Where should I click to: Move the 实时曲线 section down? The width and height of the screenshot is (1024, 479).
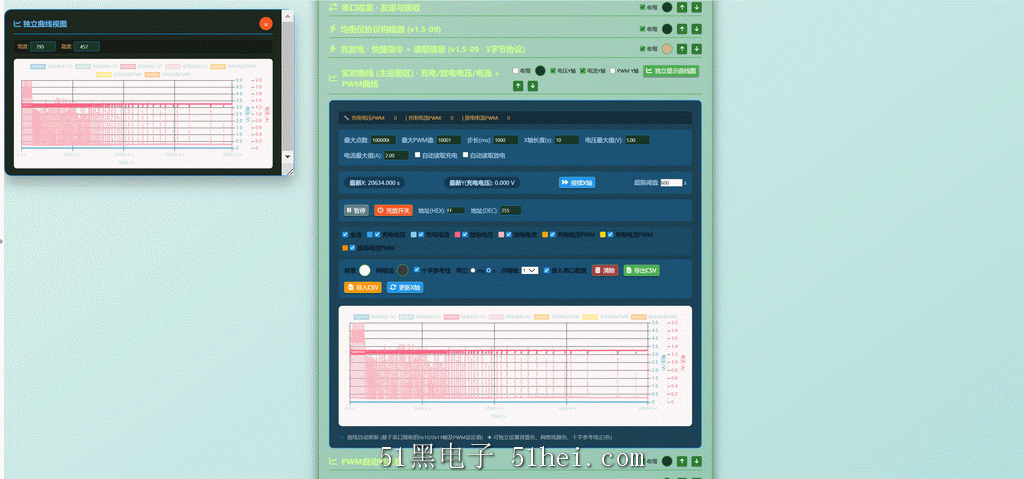pos(533,86)
